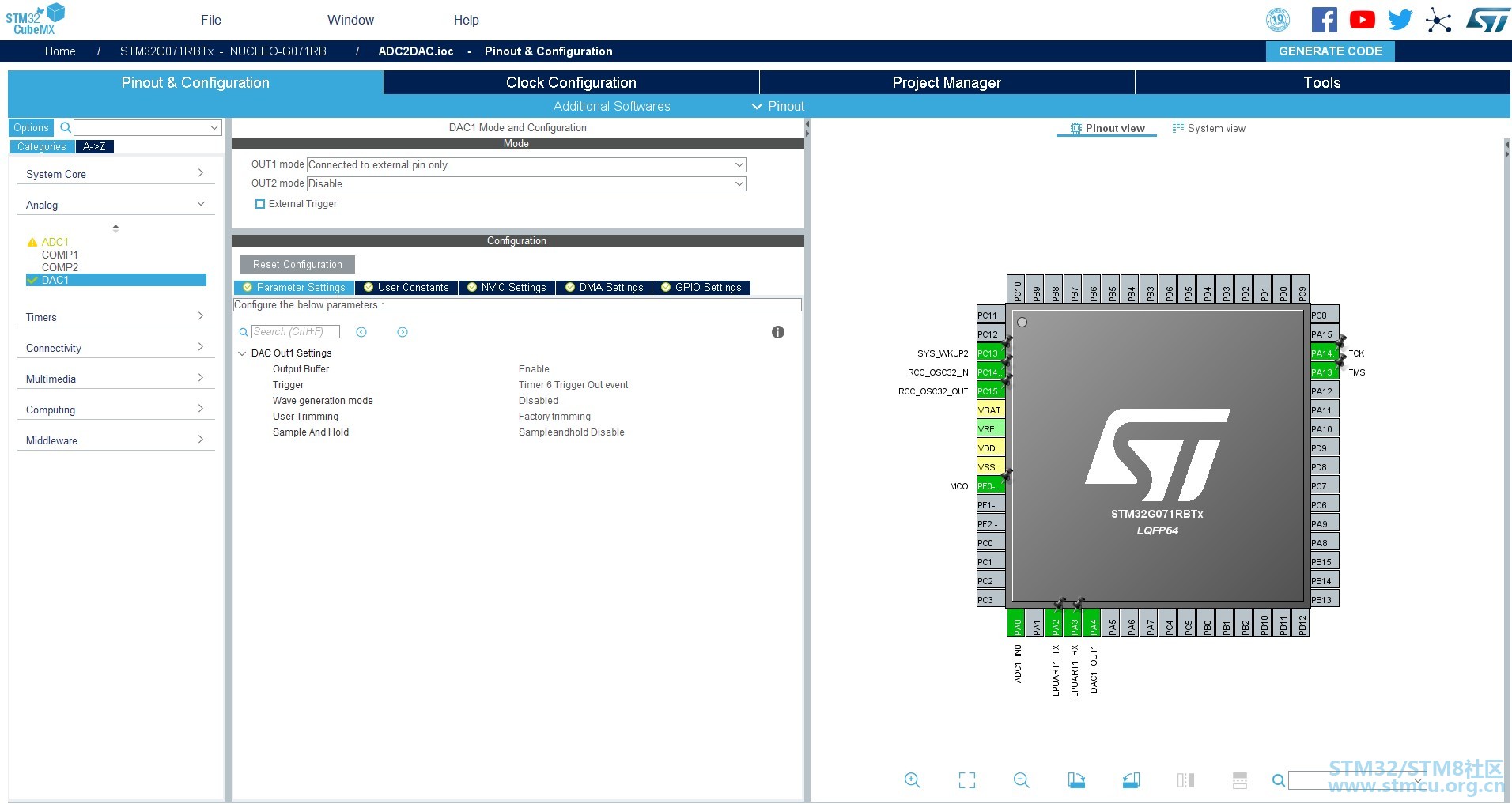Collapse DAC Out1 Settings group
Image resolution: width=1512 pixels, height=804 pixels.
coord(243,353)
